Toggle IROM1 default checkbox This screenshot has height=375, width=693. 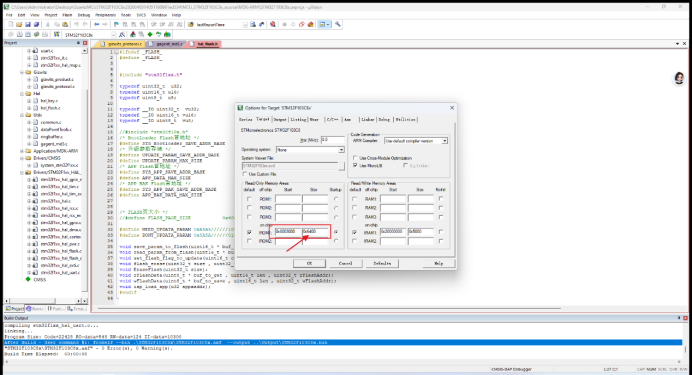tap(249, 232)
